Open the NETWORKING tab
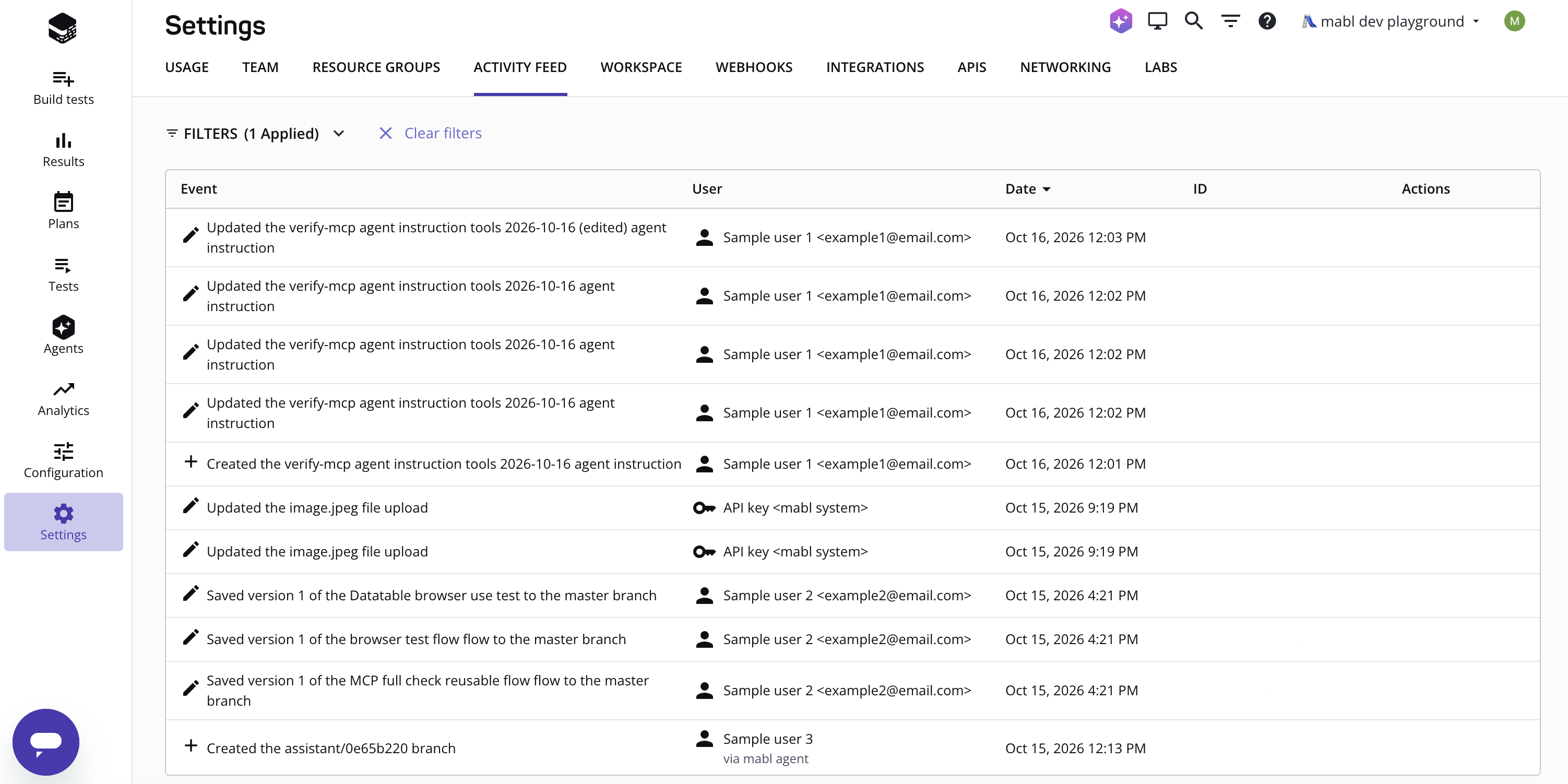1568x784 pixels. (1065, 67)
